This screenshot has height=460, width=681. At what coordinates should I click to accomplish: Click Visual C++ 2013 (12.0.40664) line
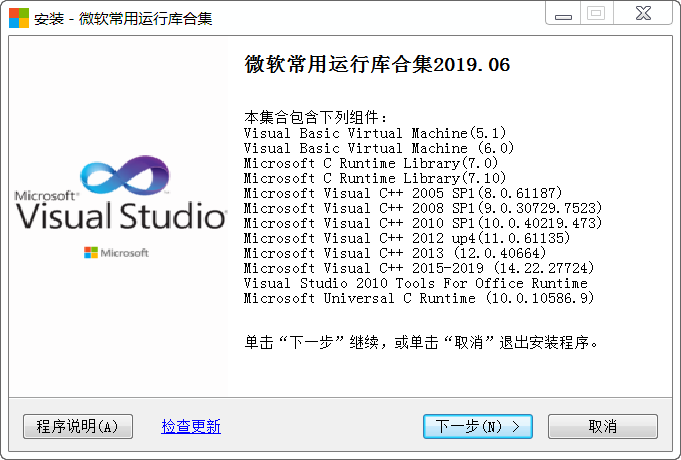click(395, 253)
